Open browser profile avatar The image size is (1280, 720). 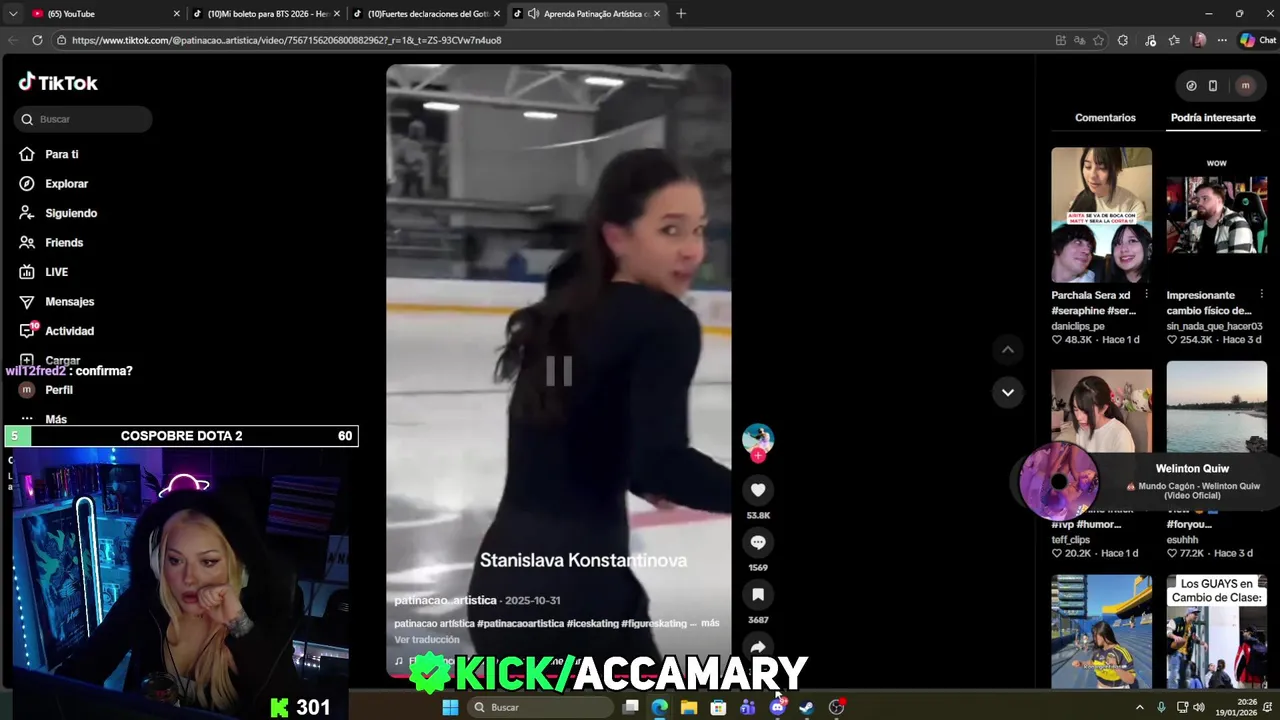[1199, 40]
